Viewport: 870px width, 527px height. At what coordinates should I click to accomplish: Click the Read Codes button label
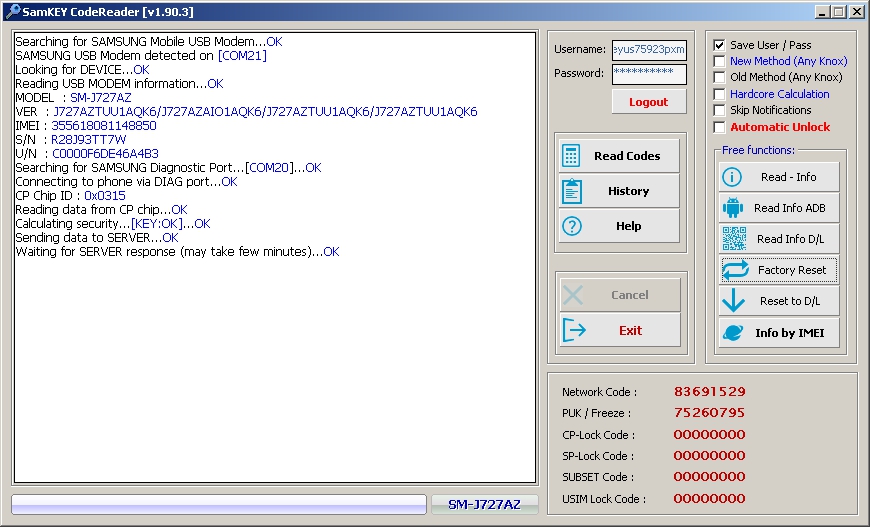point(627,156)
